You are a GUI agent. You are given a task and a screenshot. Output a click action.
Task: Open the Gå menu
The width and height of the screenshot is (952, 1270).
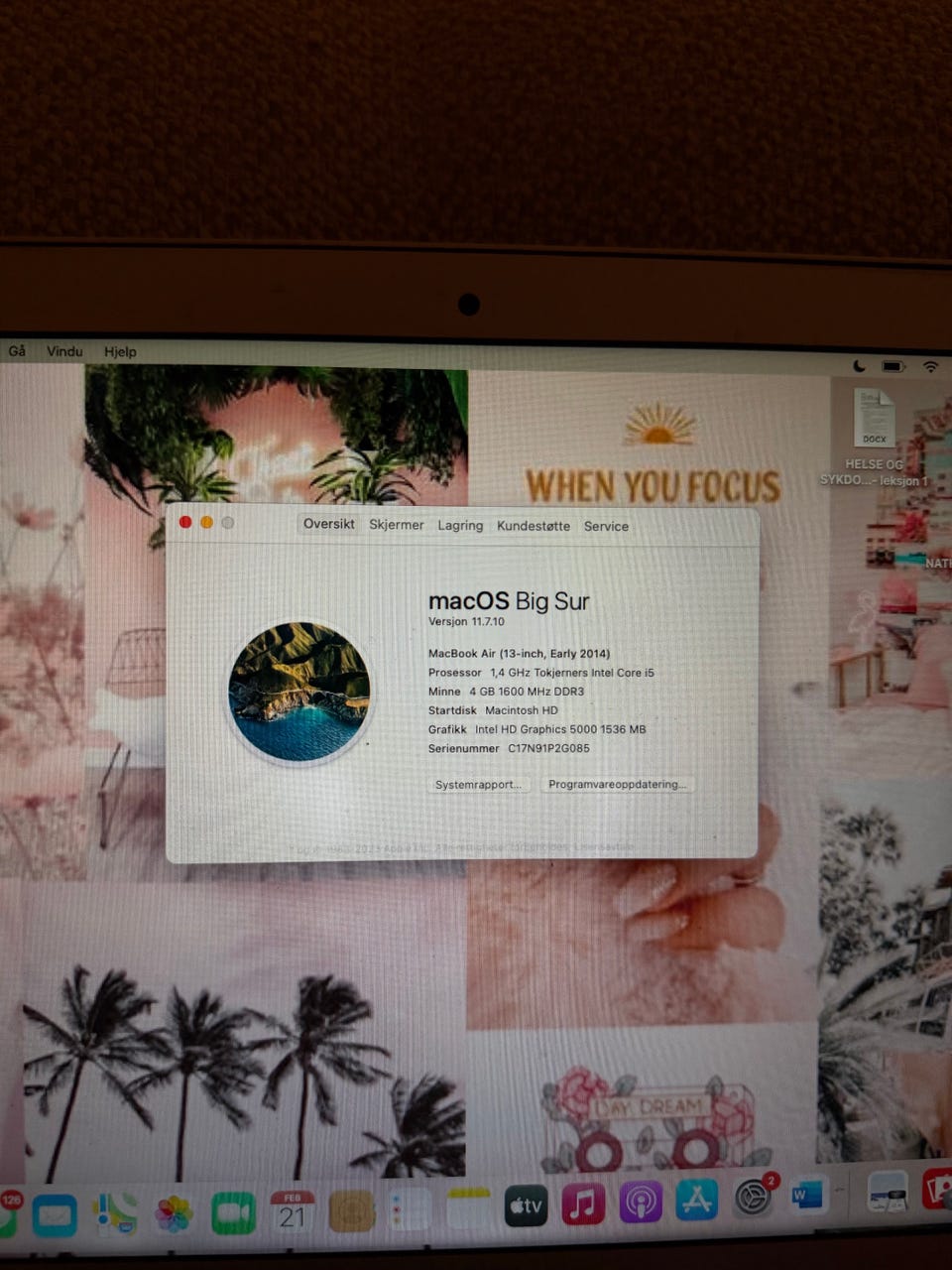17,351
